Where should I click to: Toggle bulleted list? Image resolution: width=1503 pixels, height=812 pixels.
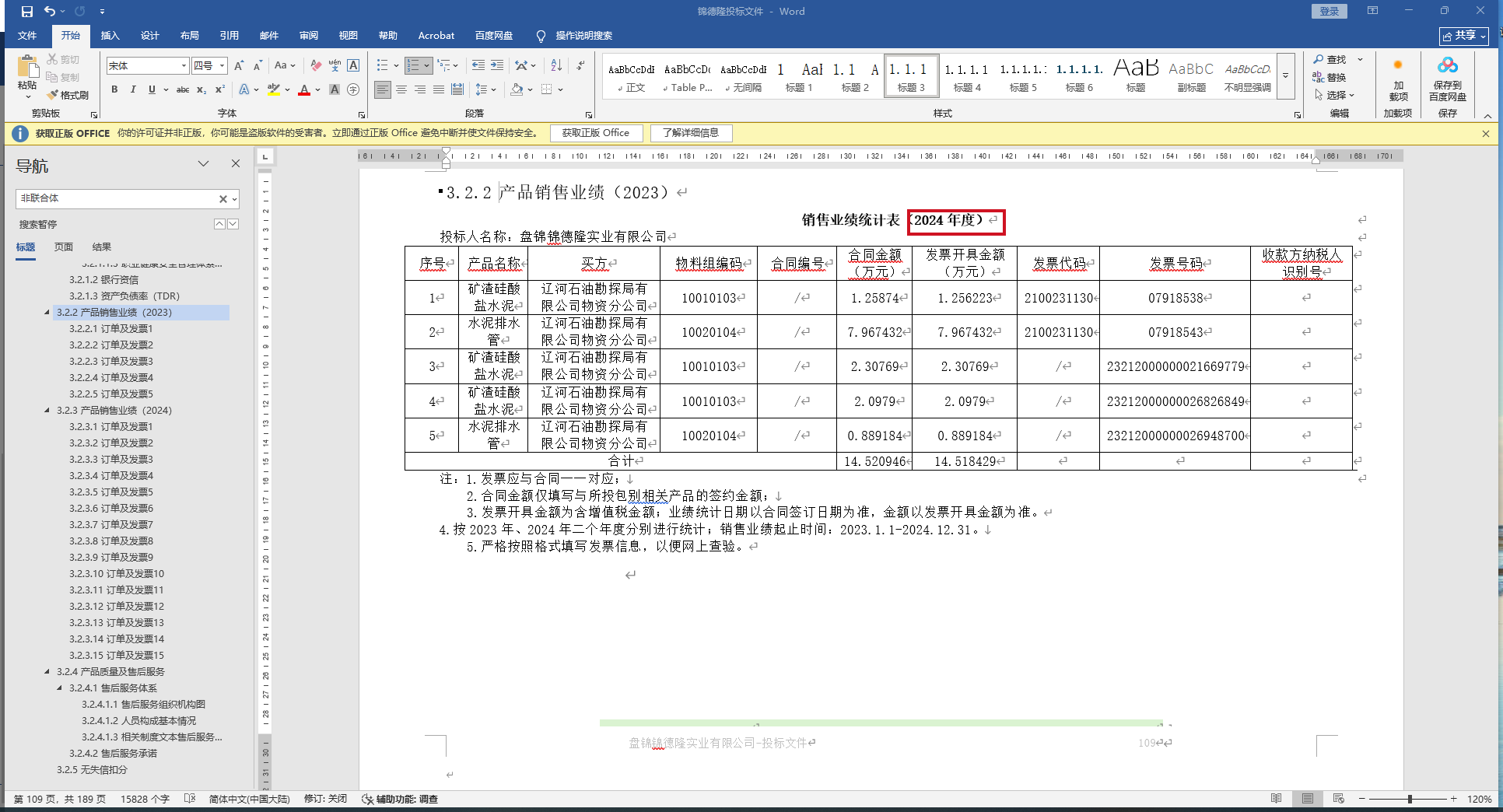tap(383, 65)
